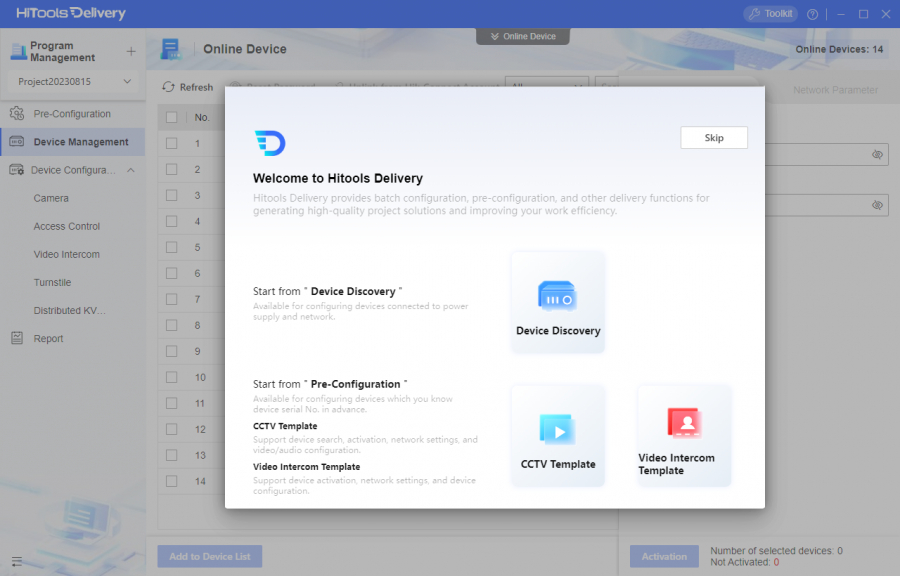Open Video Intercom configuration item

tap(67, 254)
